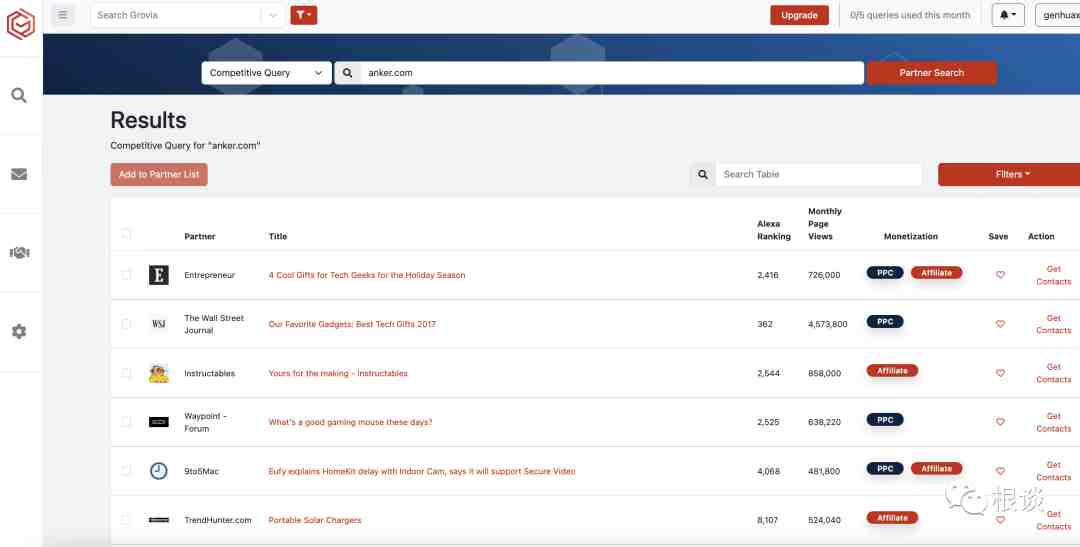The image size is (1080, 547).
Task: Click the Search Table input field
Action: (818, 174)
